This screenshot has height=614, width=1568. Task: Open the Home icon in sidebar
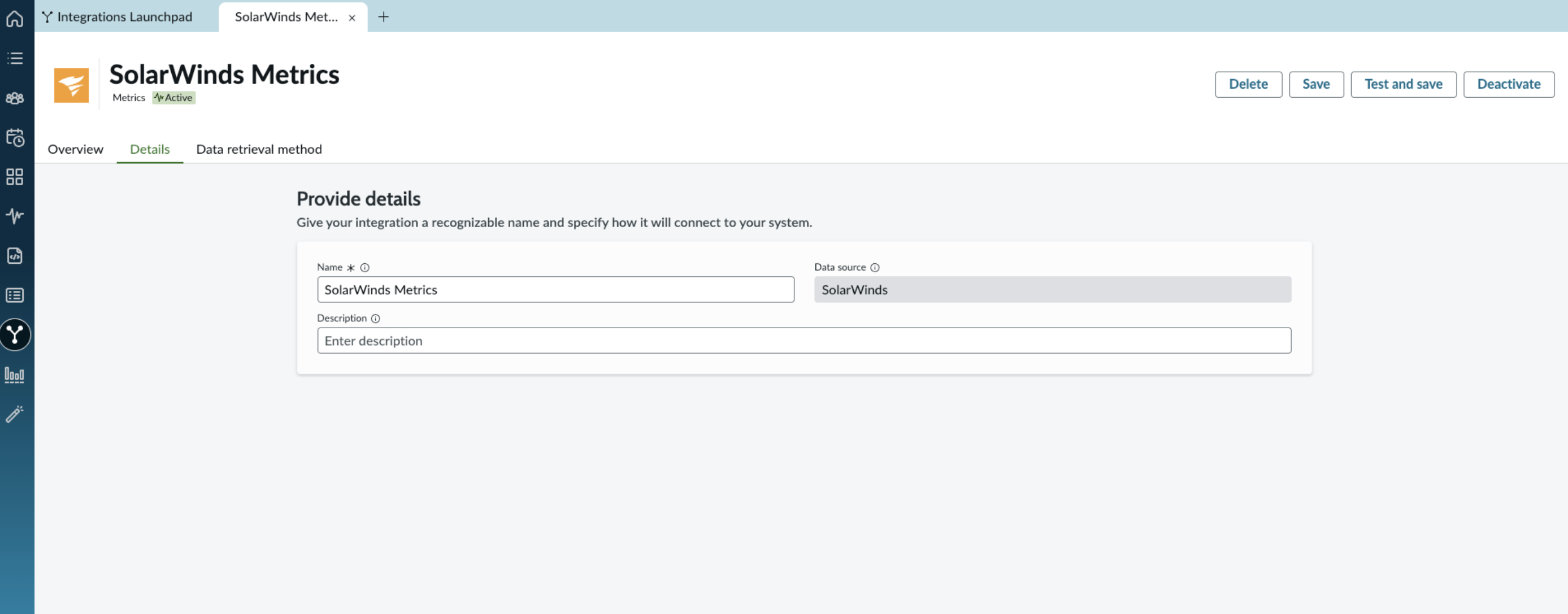point(15,18)
